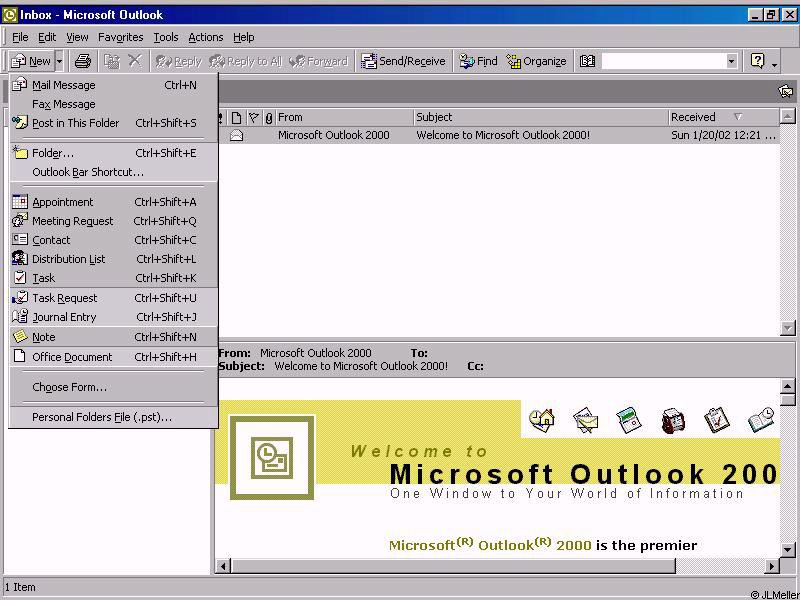Click the Move to Folder toolbar icon
The width and height of the screenshot is (800, 600).
112,61
